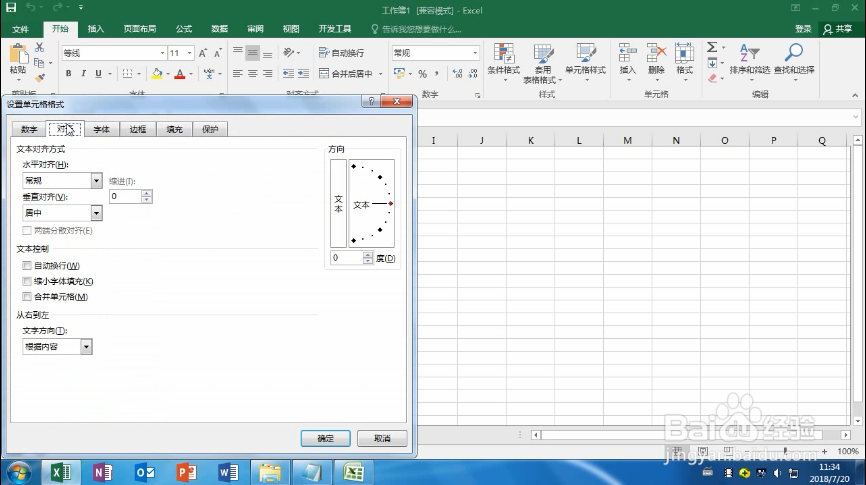Click the AutoSum sigma icon

(712, 48)
